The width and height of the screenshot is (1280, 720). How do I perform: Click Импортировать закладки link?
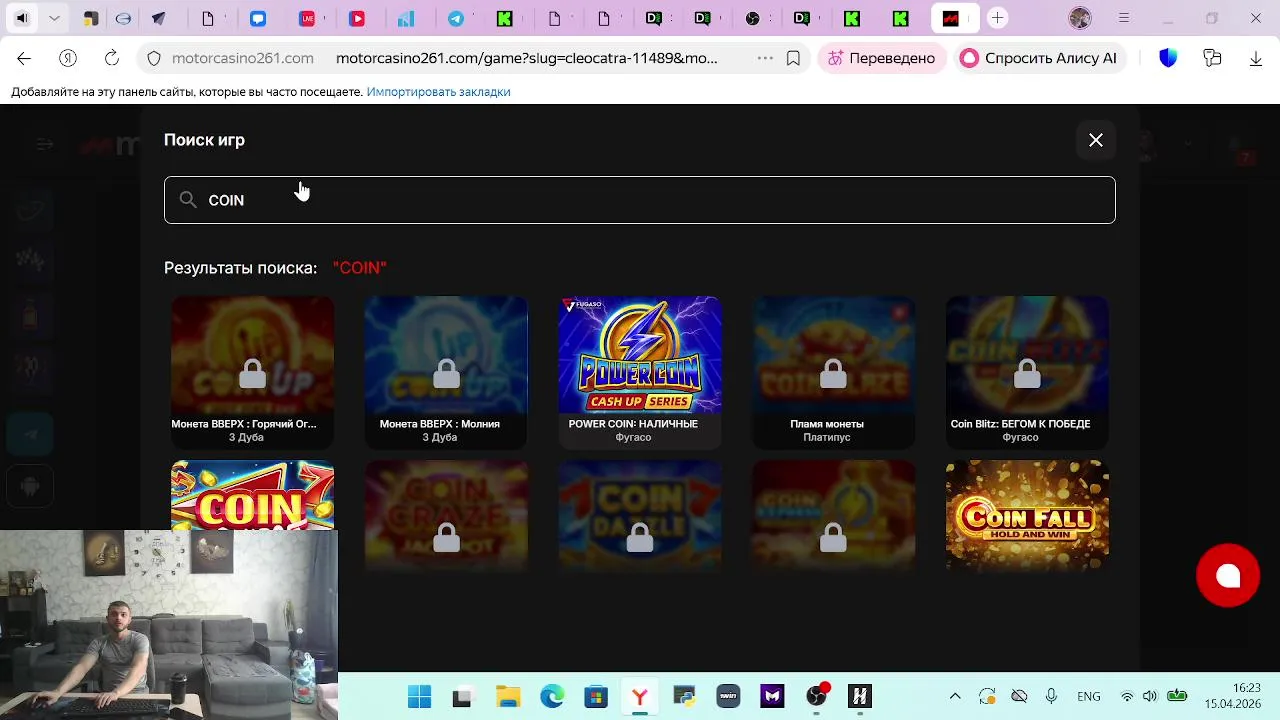click(x=438, y=92)
